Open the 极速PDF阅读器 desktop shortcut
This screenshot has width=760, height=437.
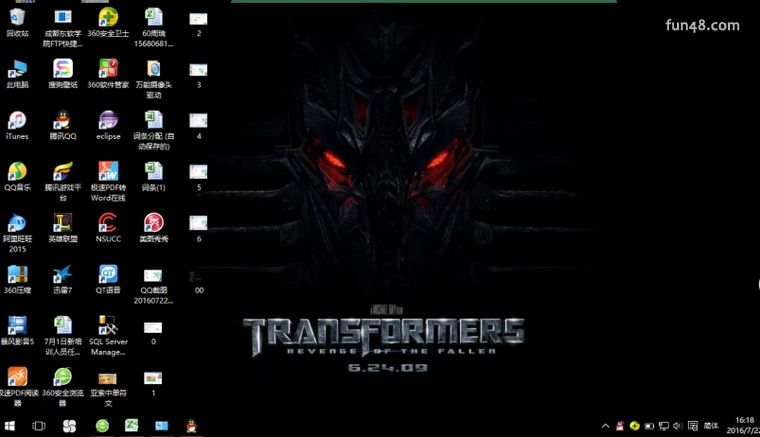click(17, 377)
